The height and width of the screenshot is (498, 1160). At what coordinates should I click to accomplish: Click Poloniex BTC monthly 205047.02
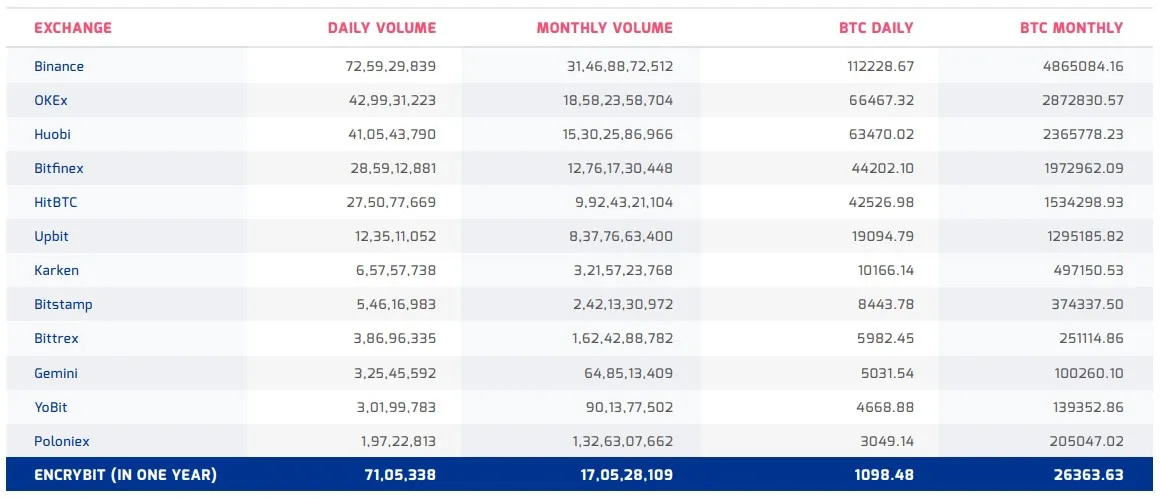(1088, 441)
